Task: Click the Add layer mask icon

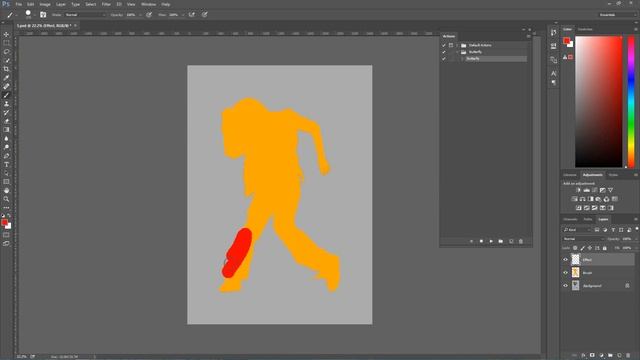Action: (592, 356)
